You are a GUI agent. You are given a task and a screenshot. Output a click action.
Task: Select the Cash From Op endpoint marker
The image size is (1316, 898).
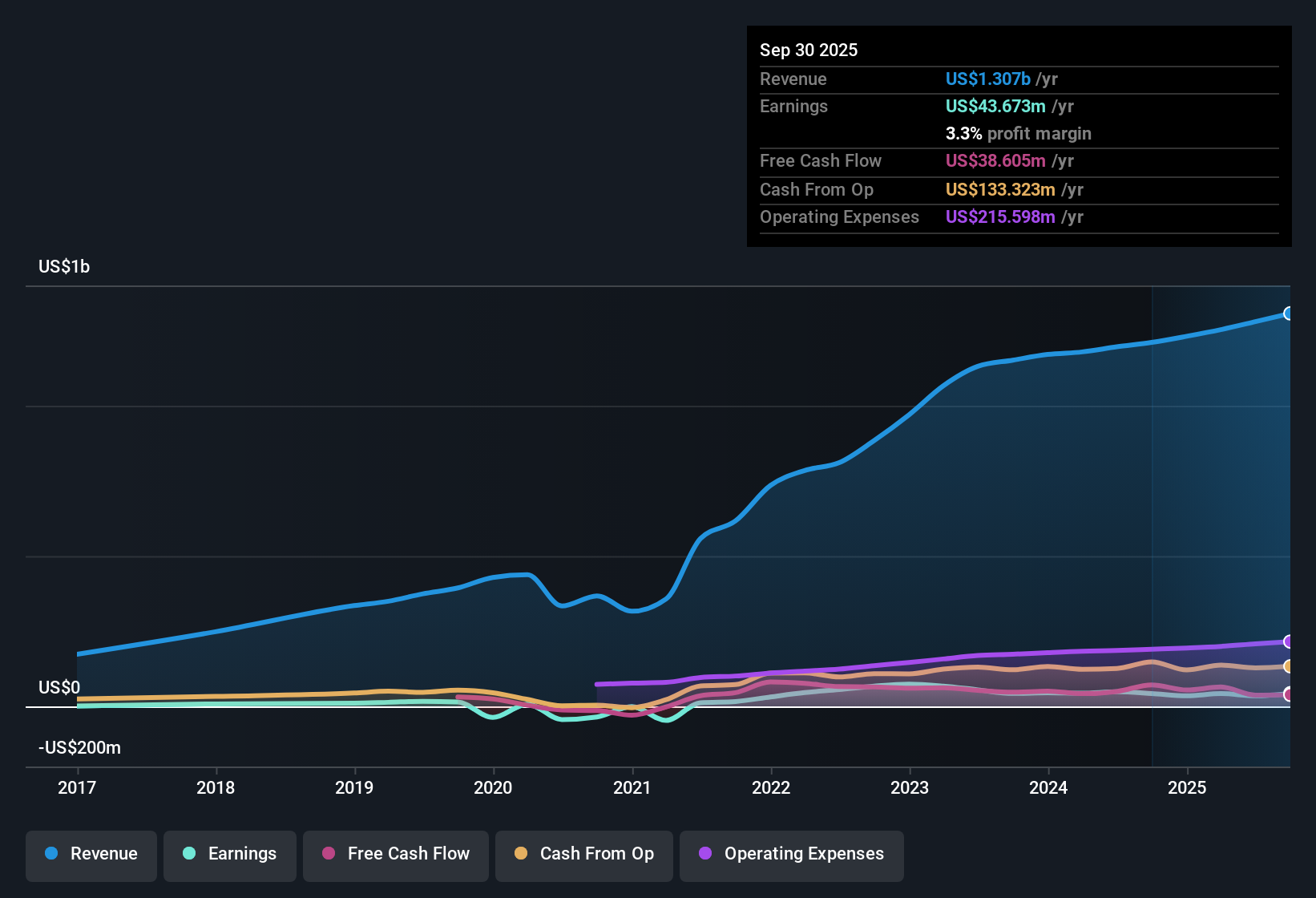tap(1289, 666)
